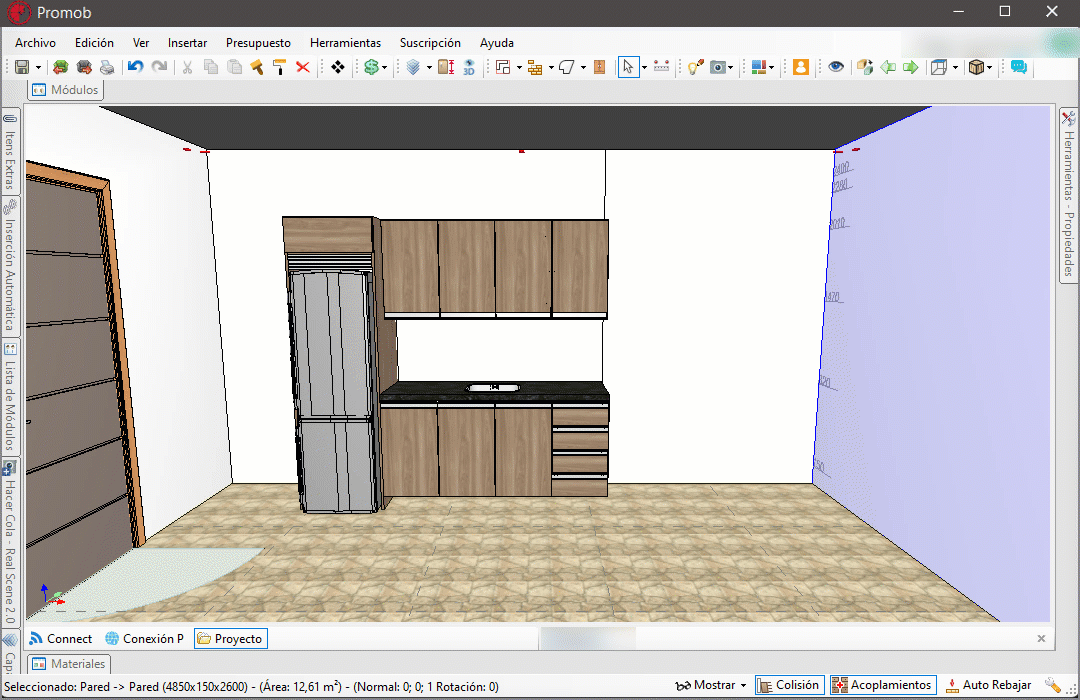
Task: Click the layers stack icon
Action: [413, 67]
